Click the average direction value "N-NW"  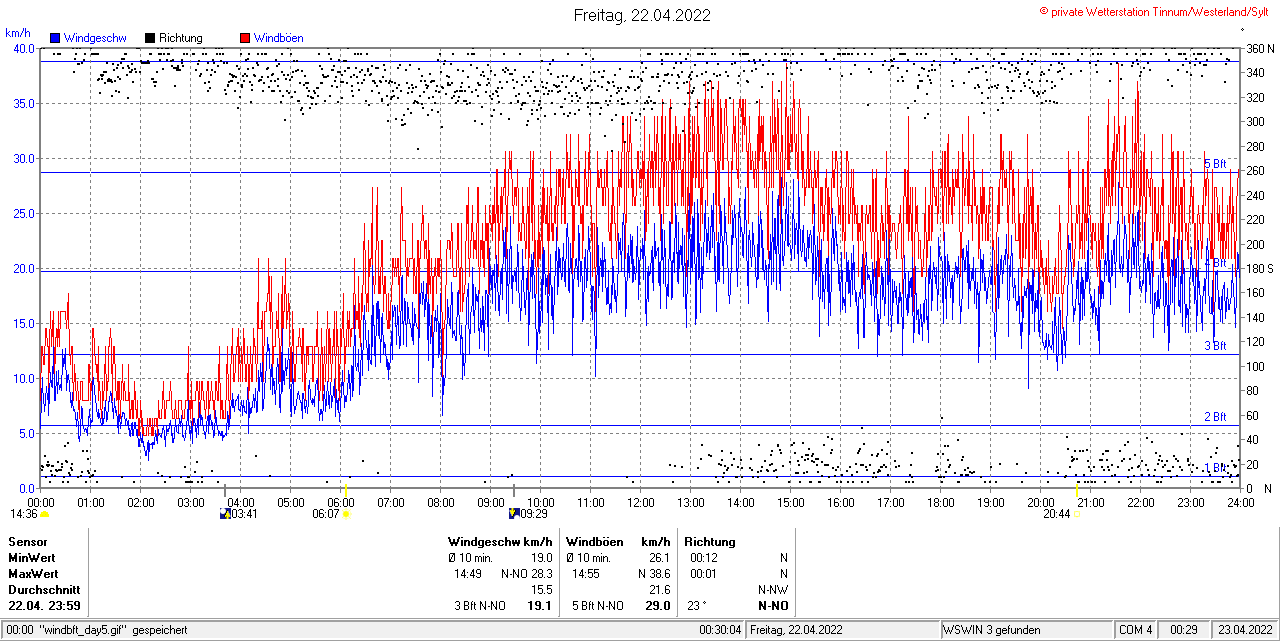click(774, 590)
